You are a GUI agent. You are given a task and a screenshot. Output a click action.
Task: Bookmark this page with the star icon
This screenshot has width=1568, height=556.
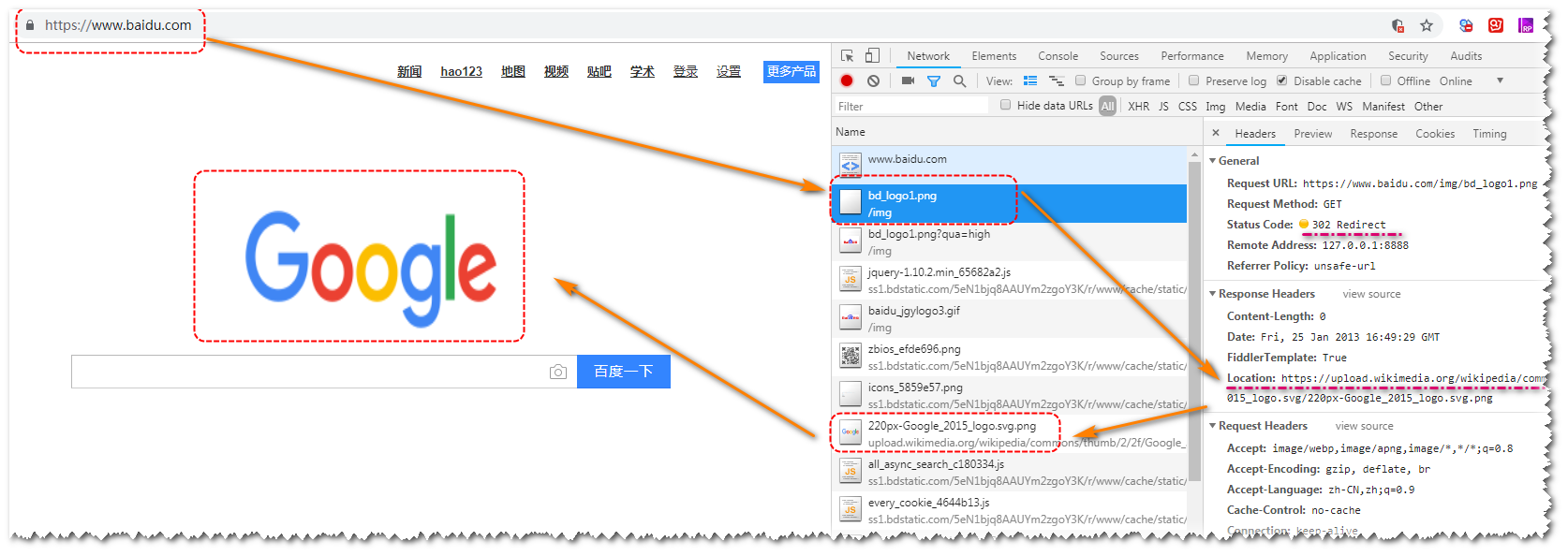(1427, 25)
